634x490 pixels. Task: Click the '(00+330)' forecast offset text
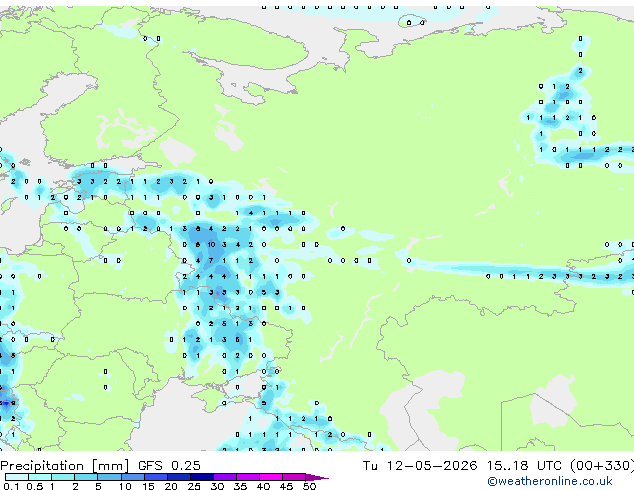602,466
